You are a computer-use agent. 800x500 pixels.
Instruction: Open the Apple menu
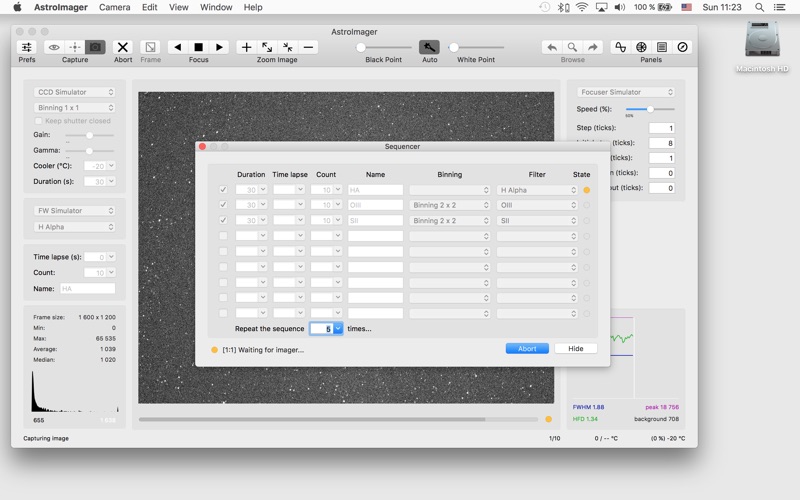17,7
